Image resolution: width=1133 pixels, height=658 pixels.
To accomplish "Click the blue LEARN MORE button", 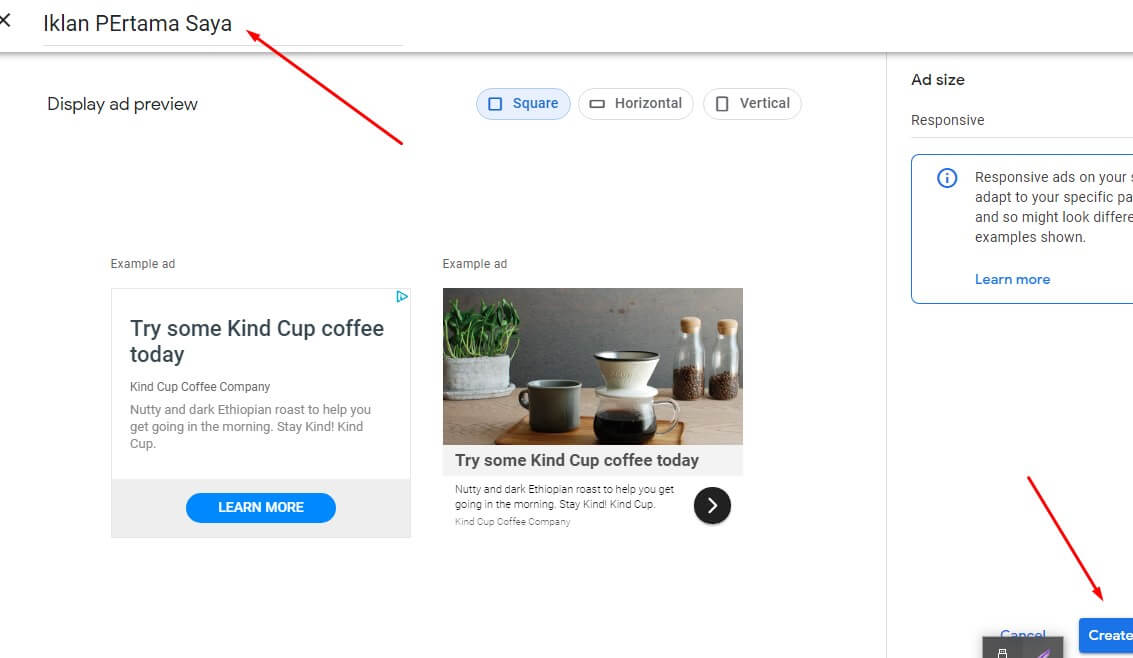I will [261, 508].
